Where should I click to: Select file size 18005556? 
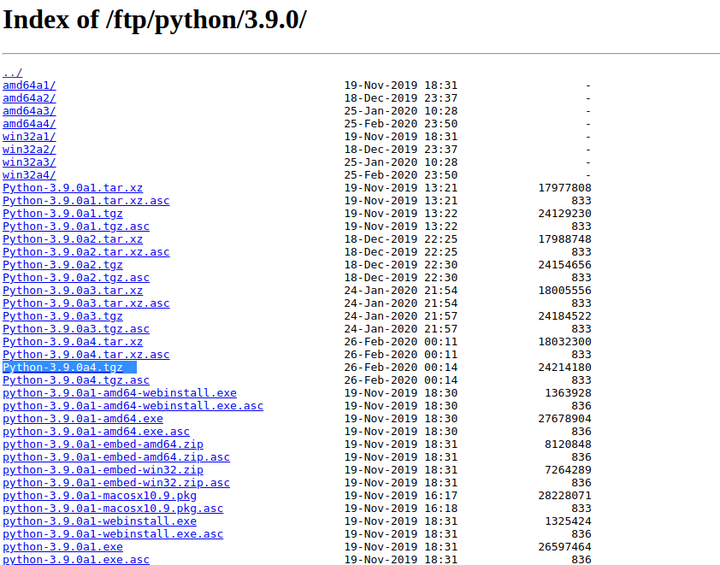(x=564, y=291)
